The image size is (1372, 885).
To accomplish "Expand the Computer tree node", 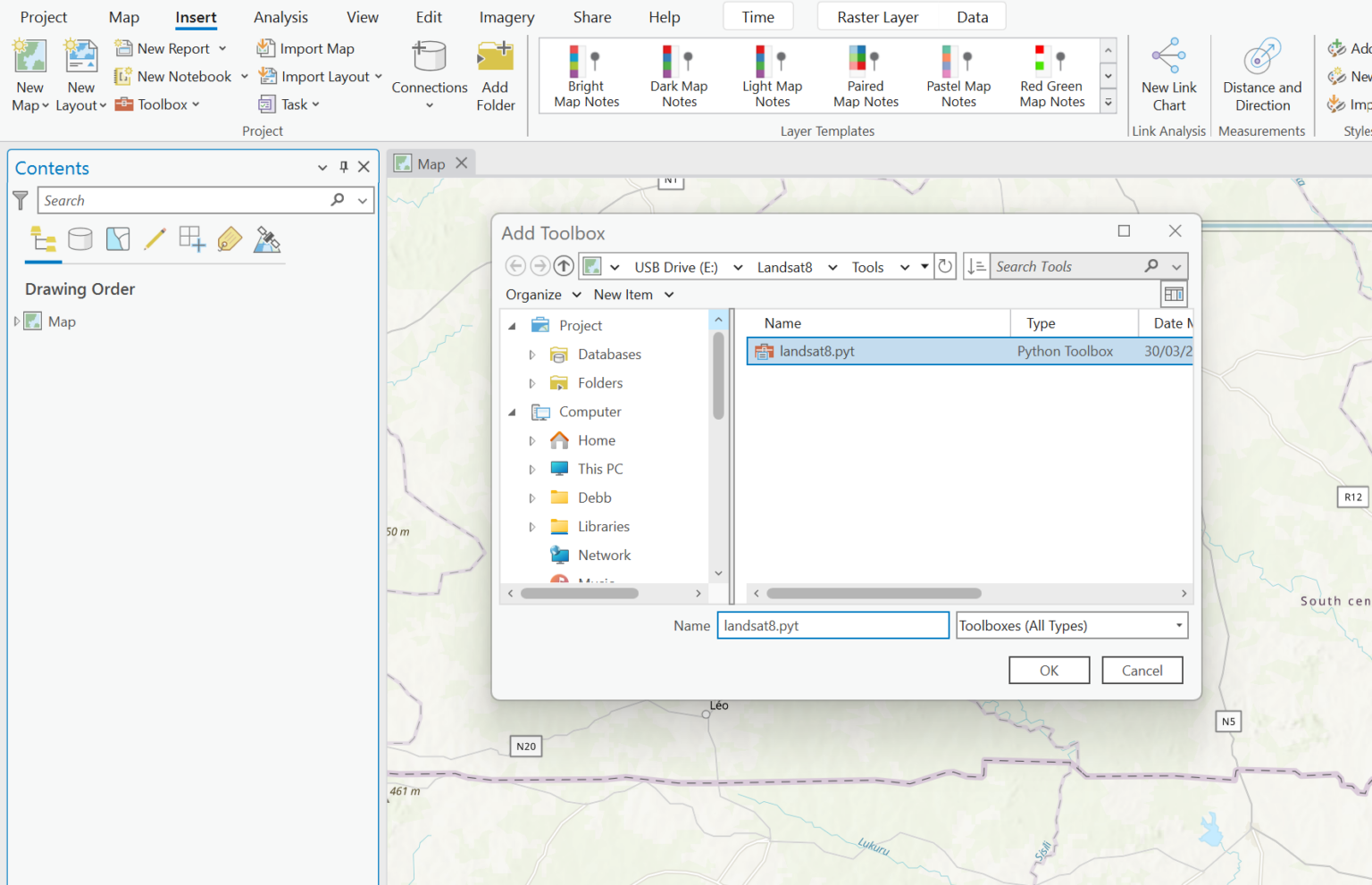I will [x=512, y=412].
